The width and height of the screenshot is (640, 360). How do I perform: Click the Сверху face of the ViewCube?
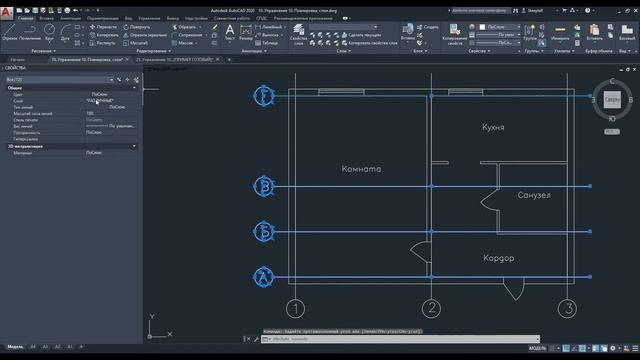[612, 100]
